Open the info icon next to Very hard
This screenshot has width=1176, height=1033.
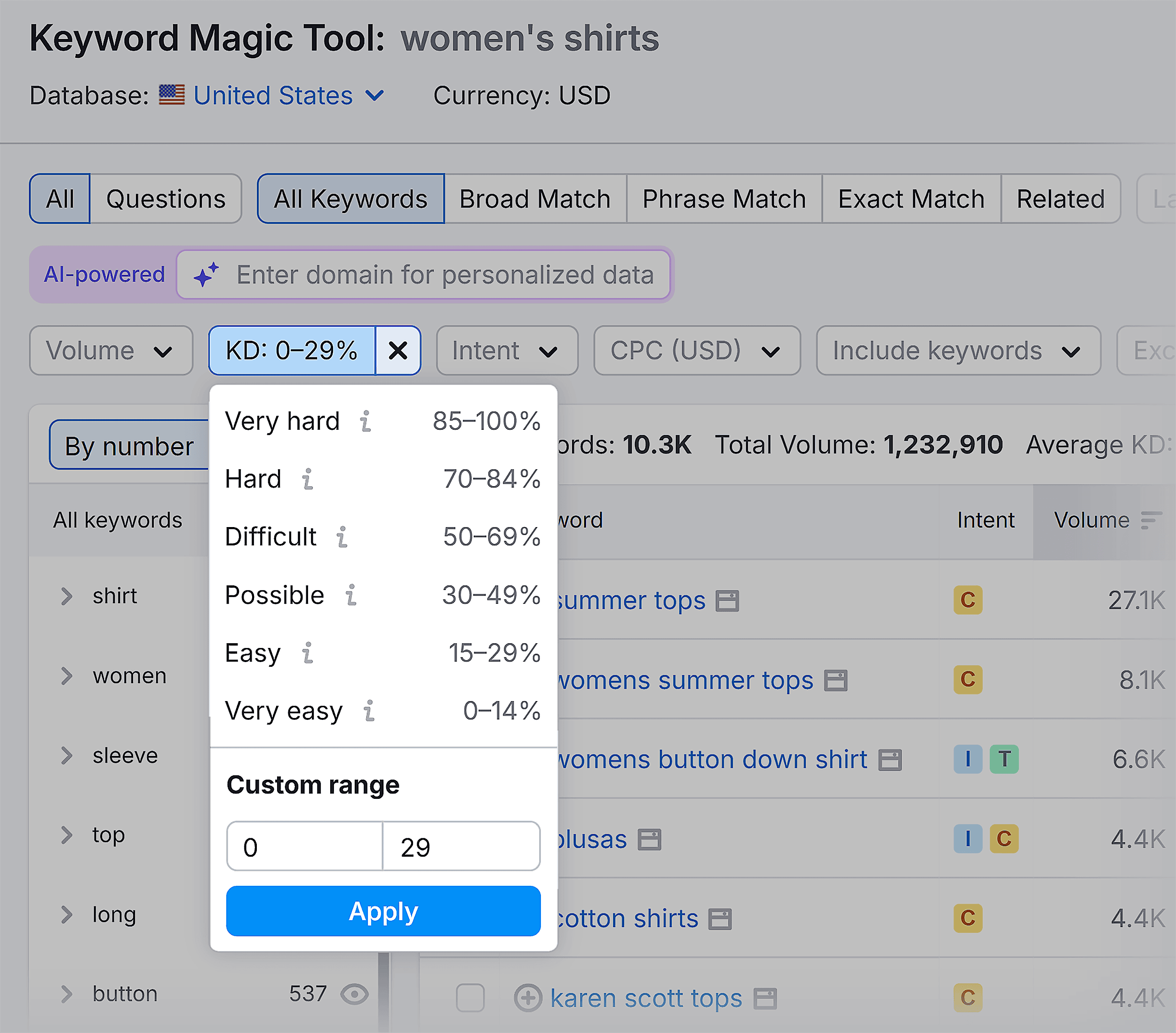click(x=366, y=420)
